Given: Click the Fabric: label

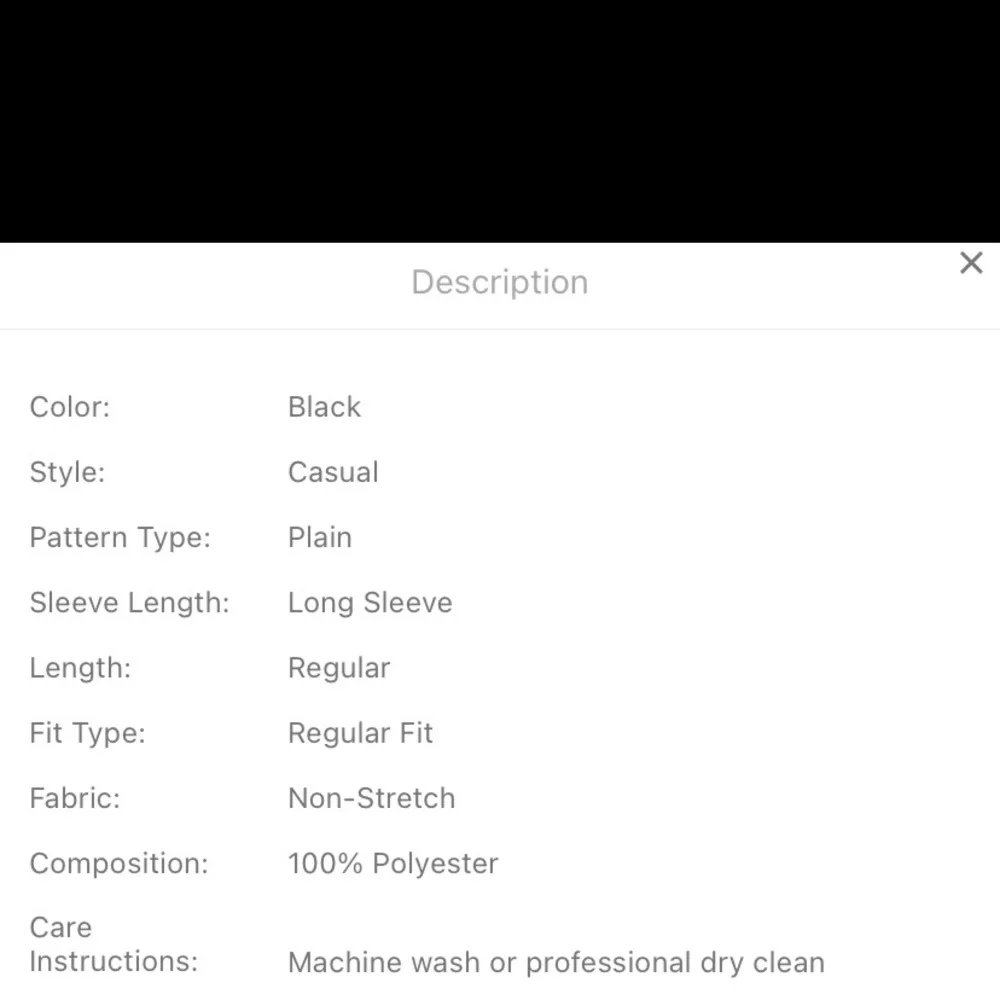Looking at the screenshot, I should (75, 798).
